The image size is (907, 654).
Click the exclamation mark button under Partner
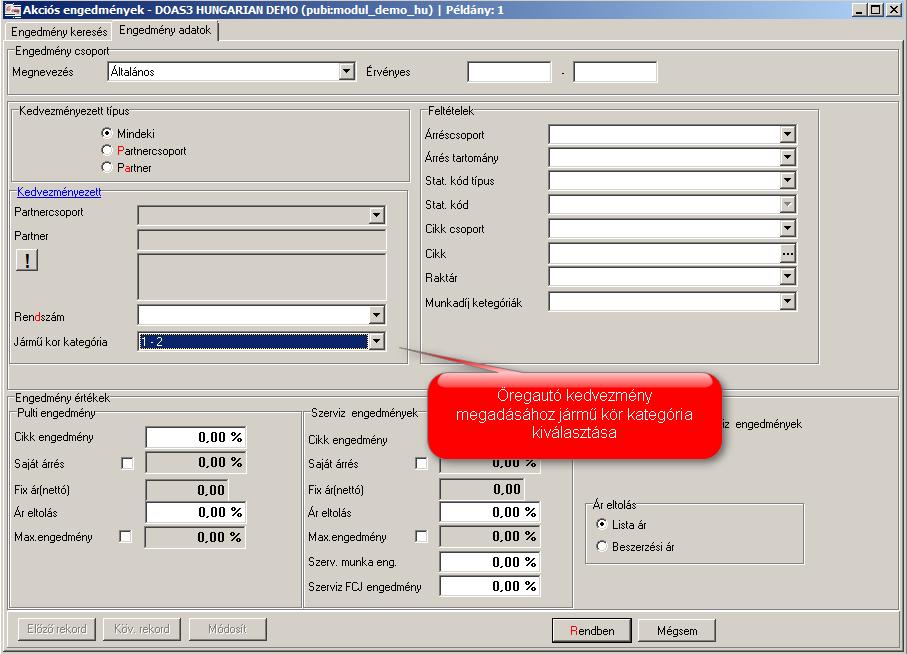pos(27,260)
